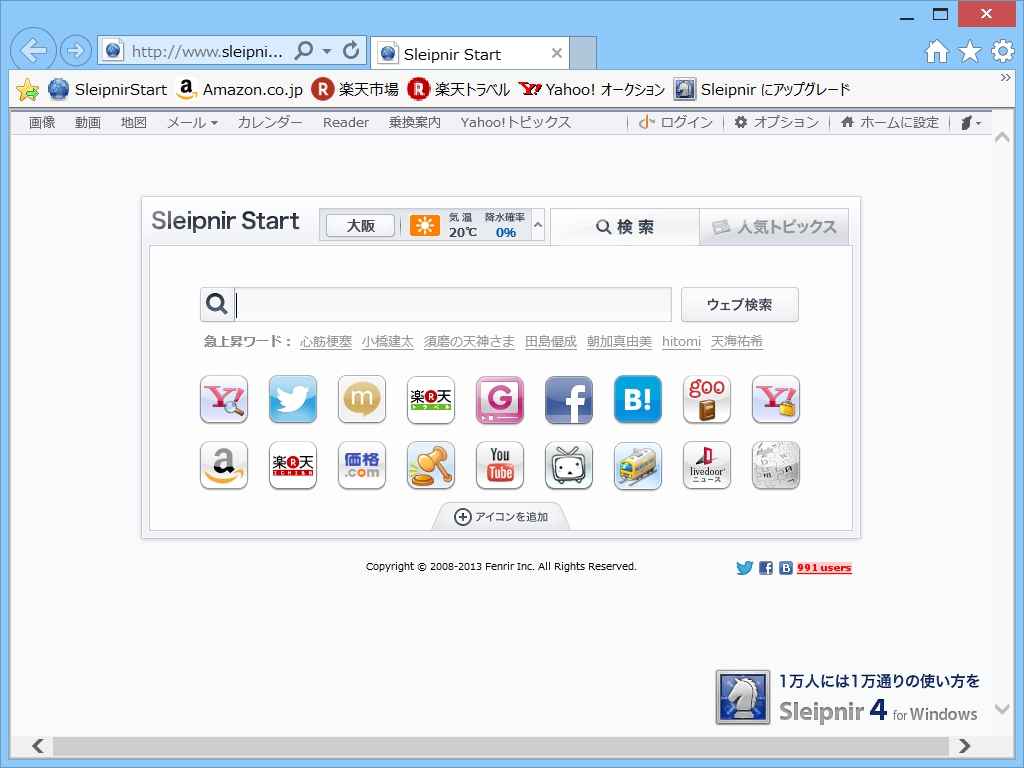Open the Twitter icon shortcut

[x=292, y=399]
